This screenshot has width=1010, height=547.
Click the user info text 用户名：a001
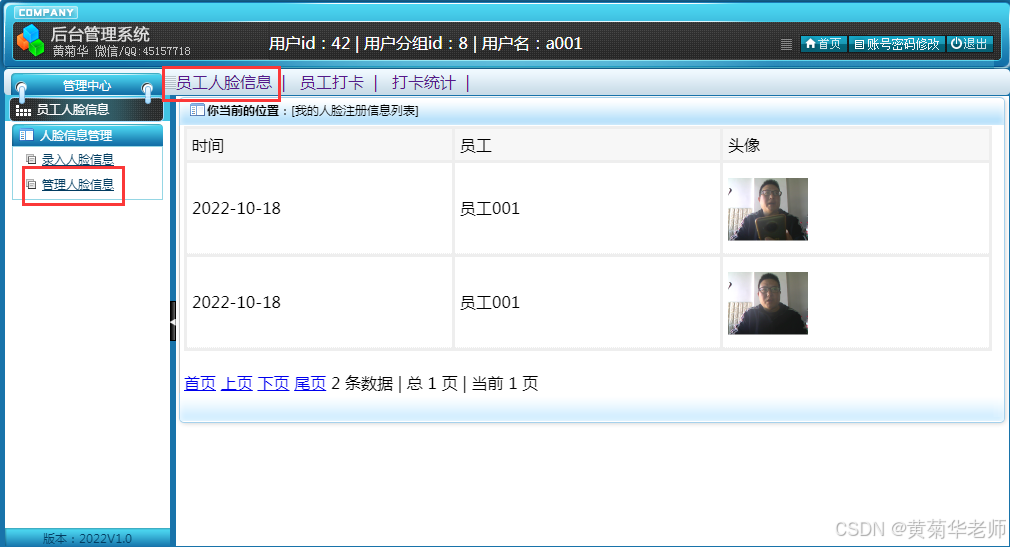[x=532, y=43]
